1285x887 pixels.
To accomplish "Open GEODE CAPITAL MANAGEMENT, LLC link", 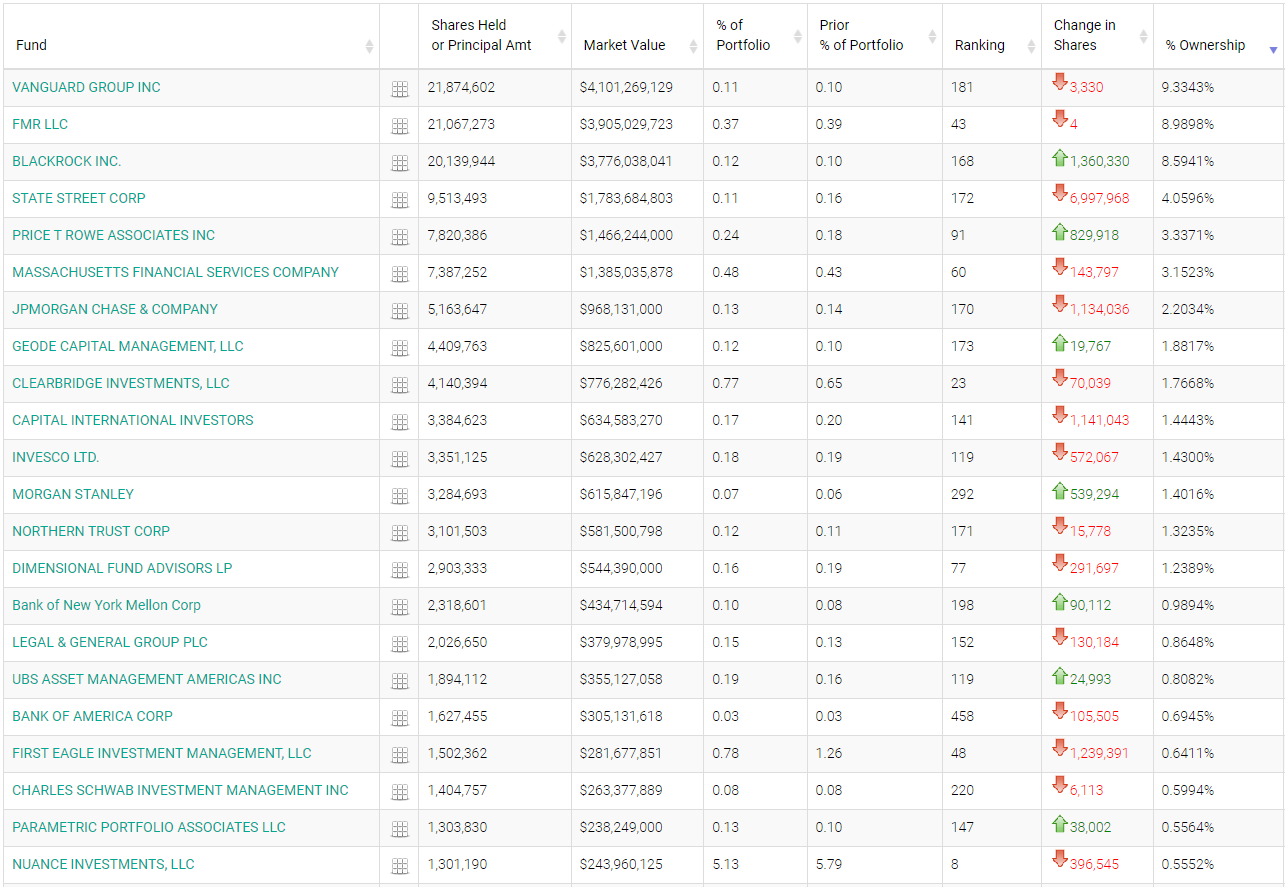I will pos(128,346).
